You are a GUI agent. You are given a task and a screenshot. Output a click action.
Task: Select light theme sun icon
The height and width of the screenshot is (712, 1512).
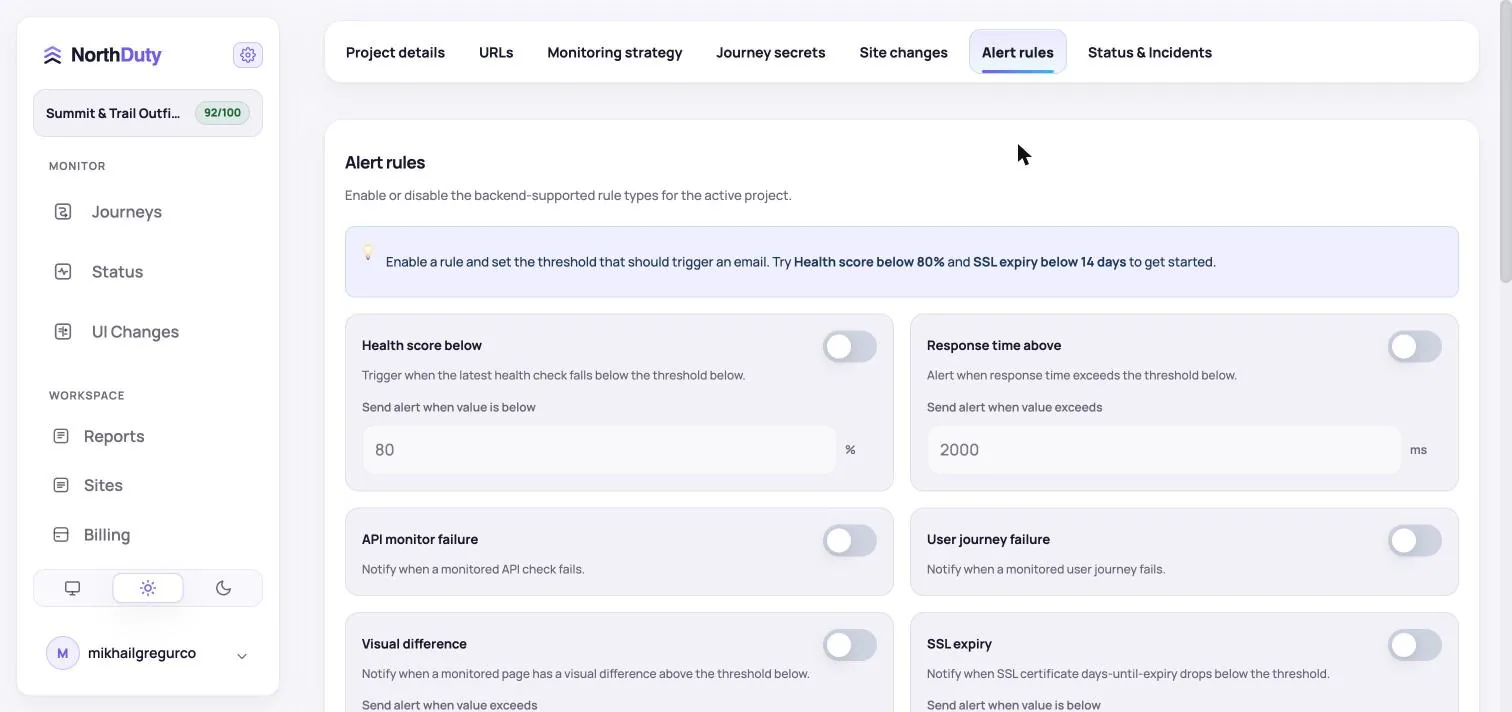(148, 588)
